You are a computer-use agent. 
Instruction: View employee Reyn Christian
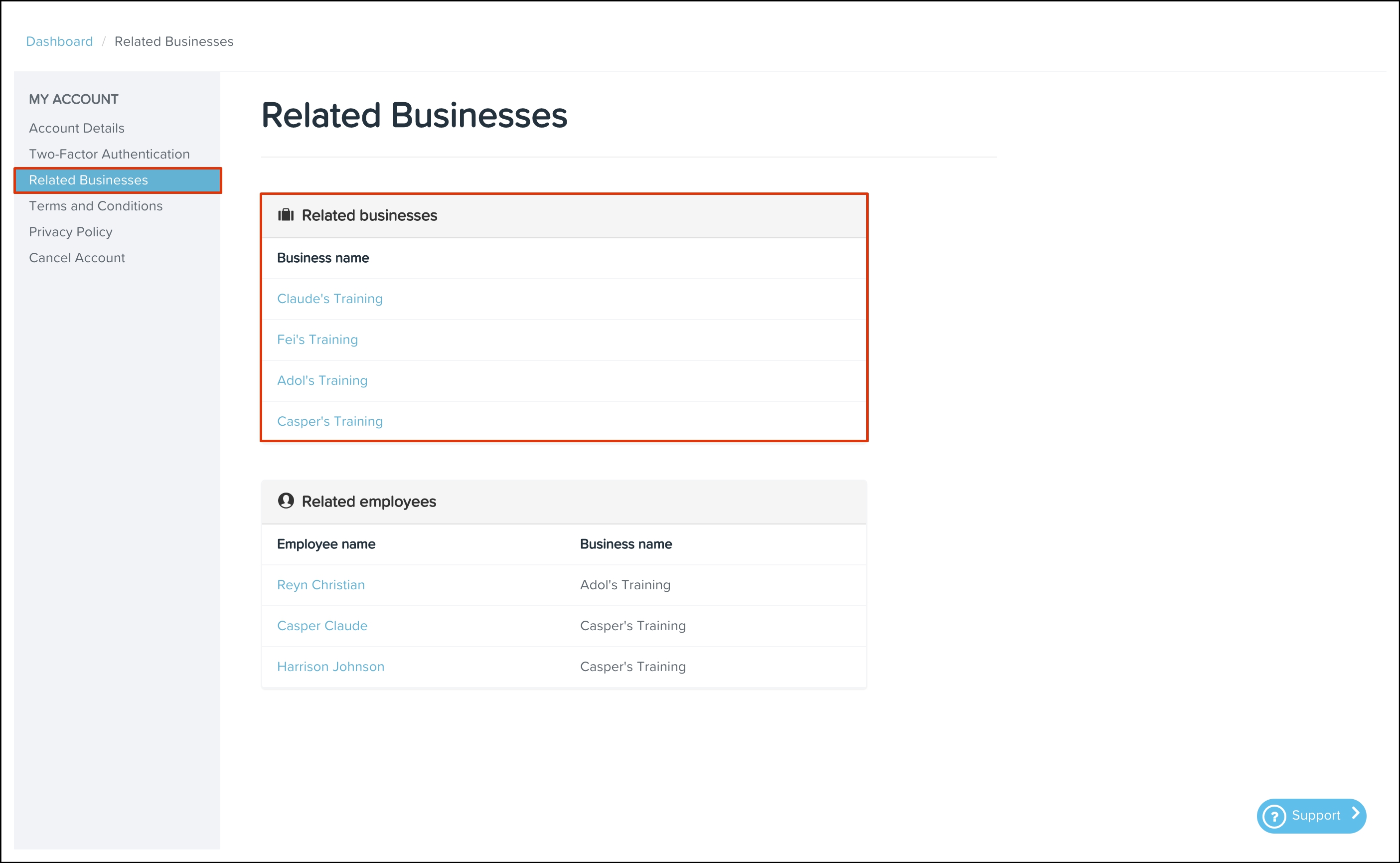pyautogui.click(x=320, y=584)
